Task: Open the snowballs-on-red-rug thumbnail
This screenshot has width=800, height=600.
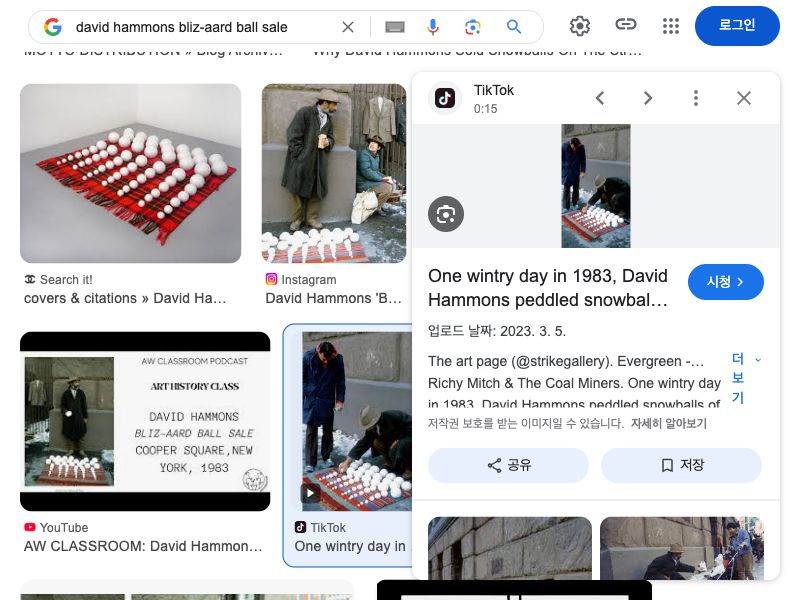Action: click(131, 173)
